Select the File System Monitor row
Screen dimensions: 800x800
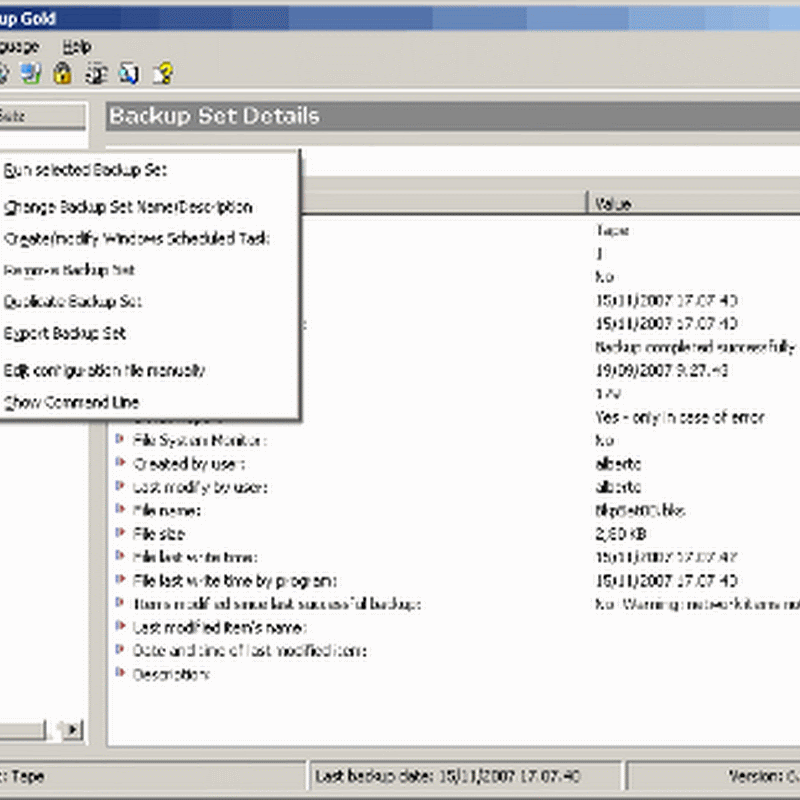[200, 441]
